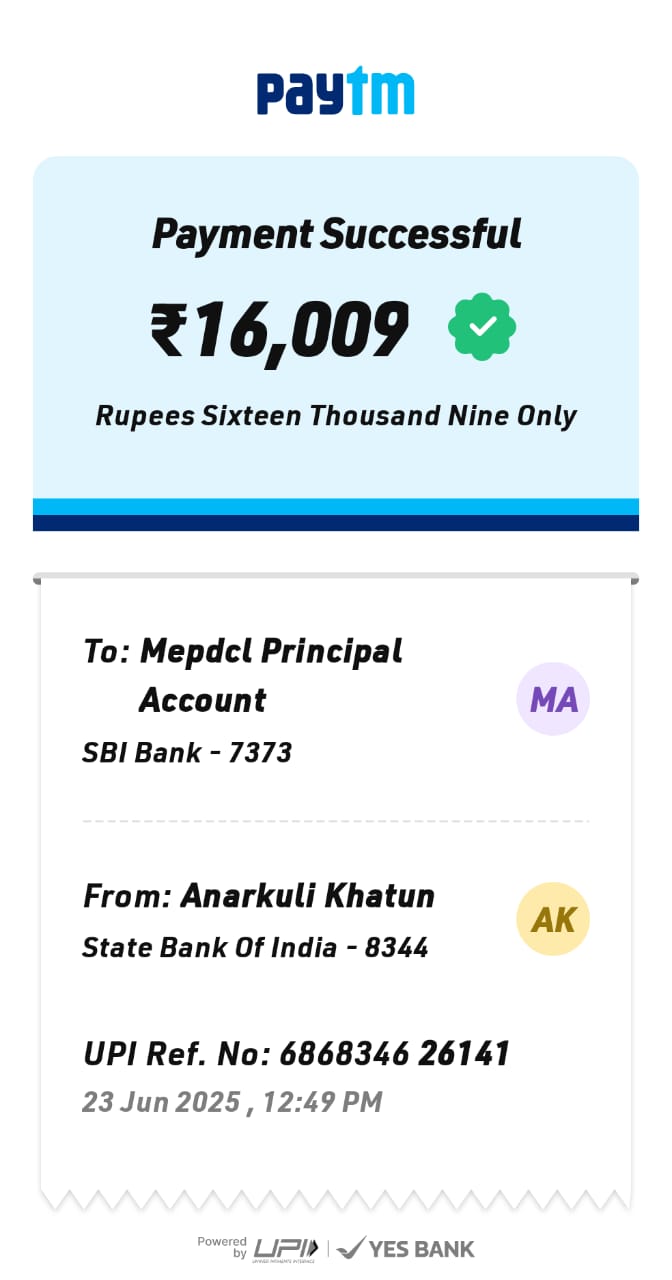The image size is (672, 1280).
Task: Tap the green verified checkmark badge
Action: [482, 326]
